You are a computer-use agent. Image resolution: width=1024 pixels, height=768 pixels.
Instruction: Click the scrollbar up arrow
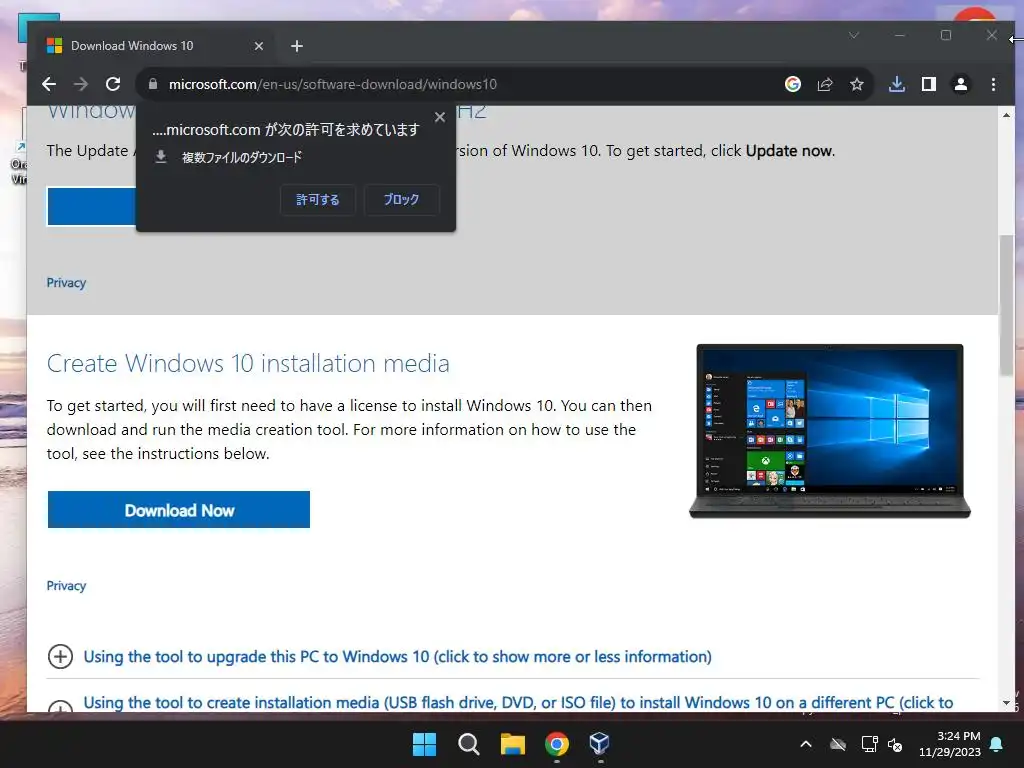pyautogui.click(x=1006, y=116)
